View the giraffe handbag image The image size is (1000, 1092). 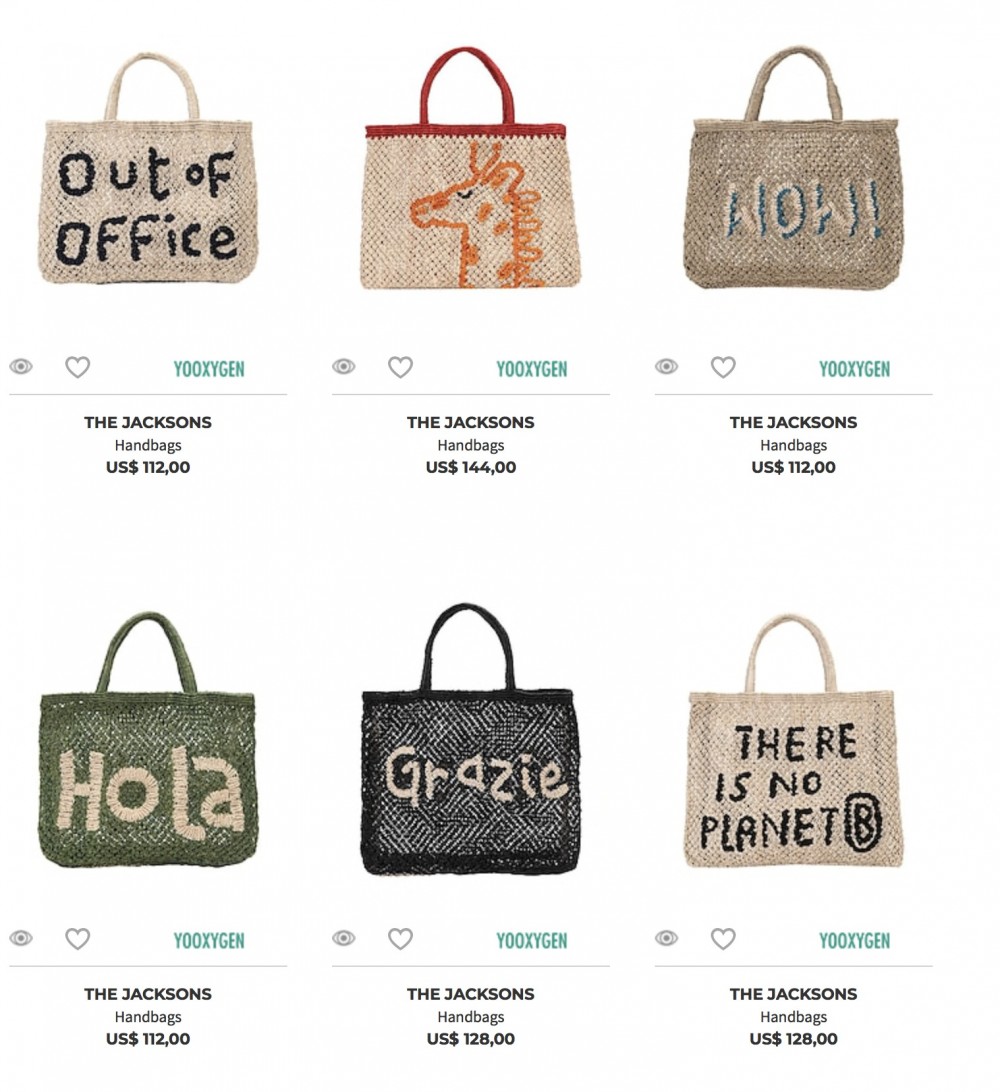click(x=471, y=168)
